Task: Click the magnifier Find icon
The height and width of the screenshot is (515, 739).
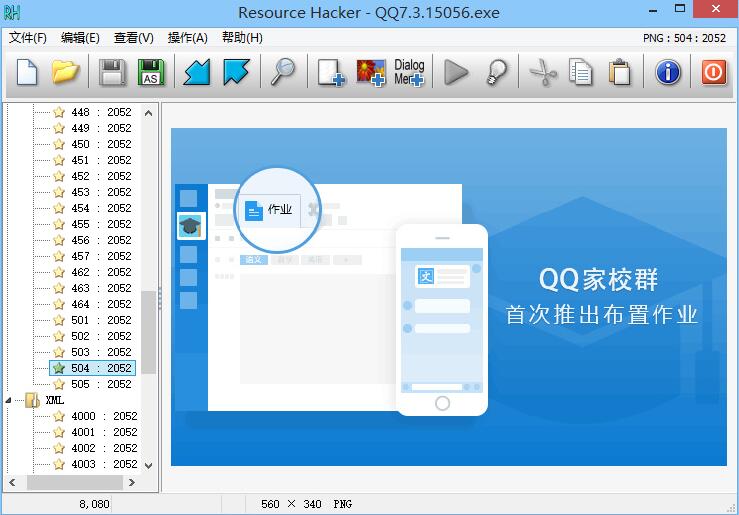Action: click(x=283, y=72)
